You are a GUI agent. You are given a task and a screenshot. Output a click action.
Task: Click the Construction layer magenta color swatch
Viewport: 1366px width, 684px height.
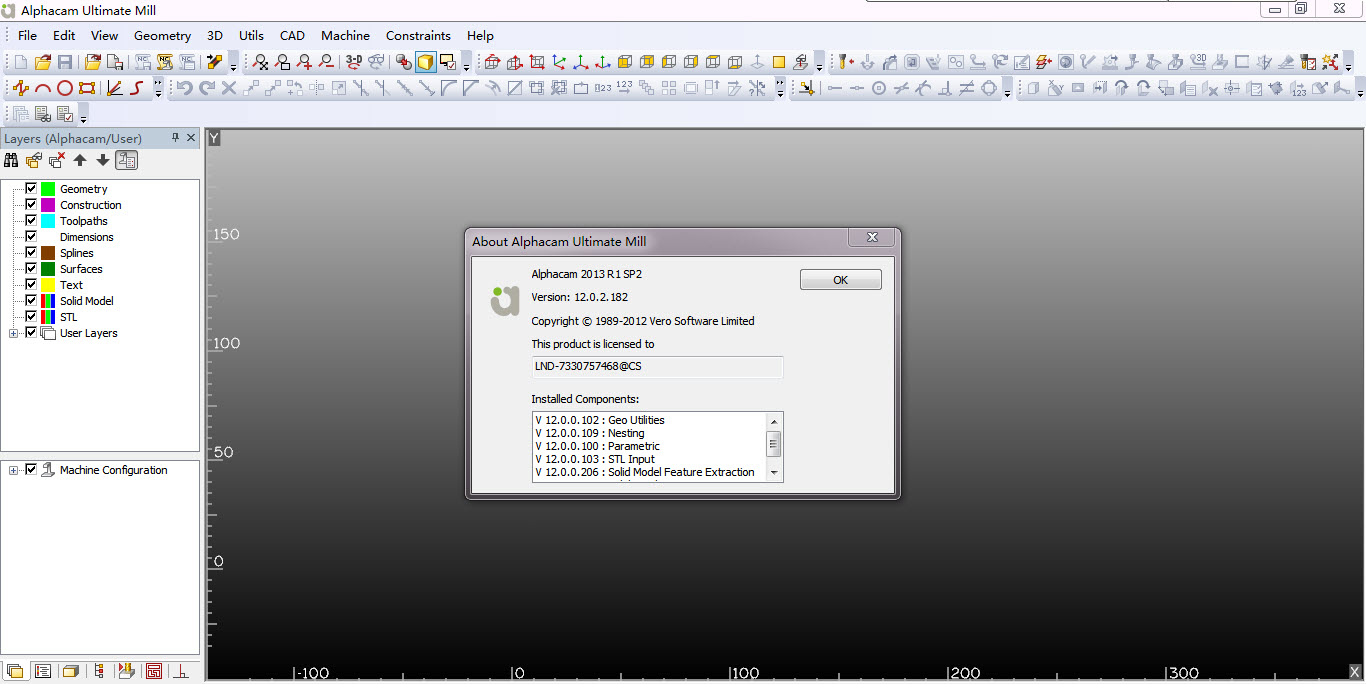click(48, 204)
